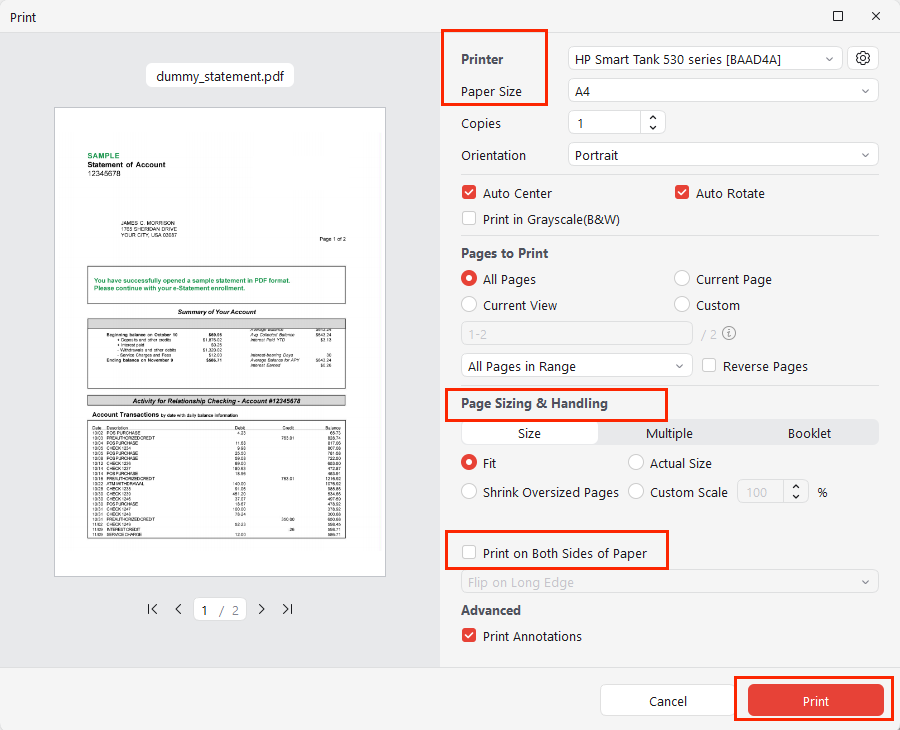This screenshot has width=900, height=730.
Task: Click the Print button
Action: [816, 700]
